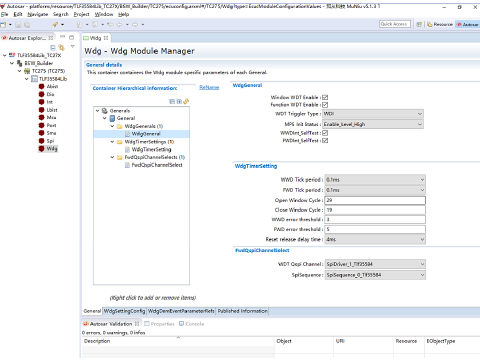Close the Autosar Explorer view tab
This screenshot has width=480, height=360.
[51, 38]
